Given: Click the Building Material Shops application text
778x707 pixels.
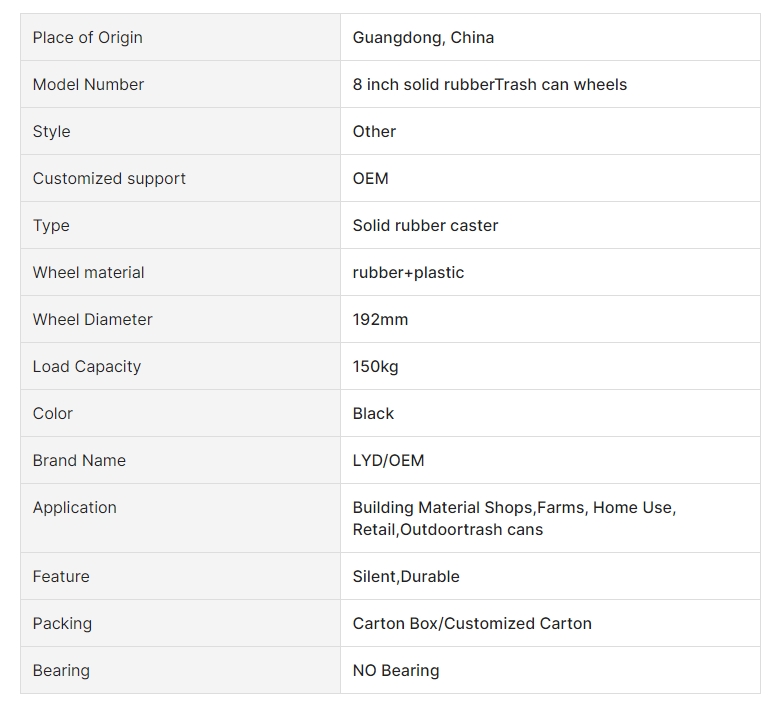Looking at the screenshot, I should 443,508.
